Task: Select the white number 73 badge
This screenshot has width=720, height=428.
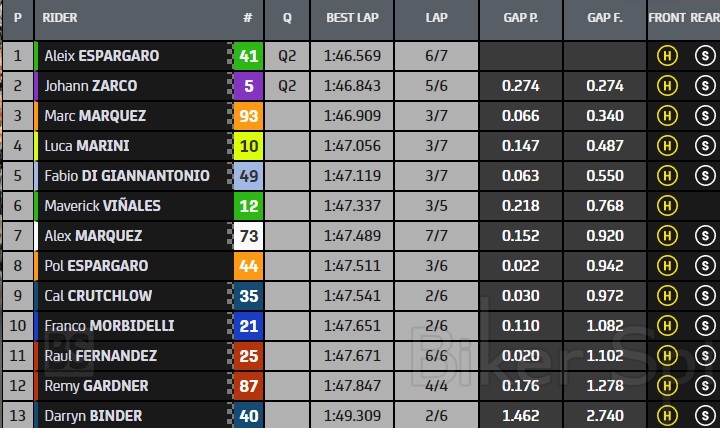Action: [x=248, y=236]
